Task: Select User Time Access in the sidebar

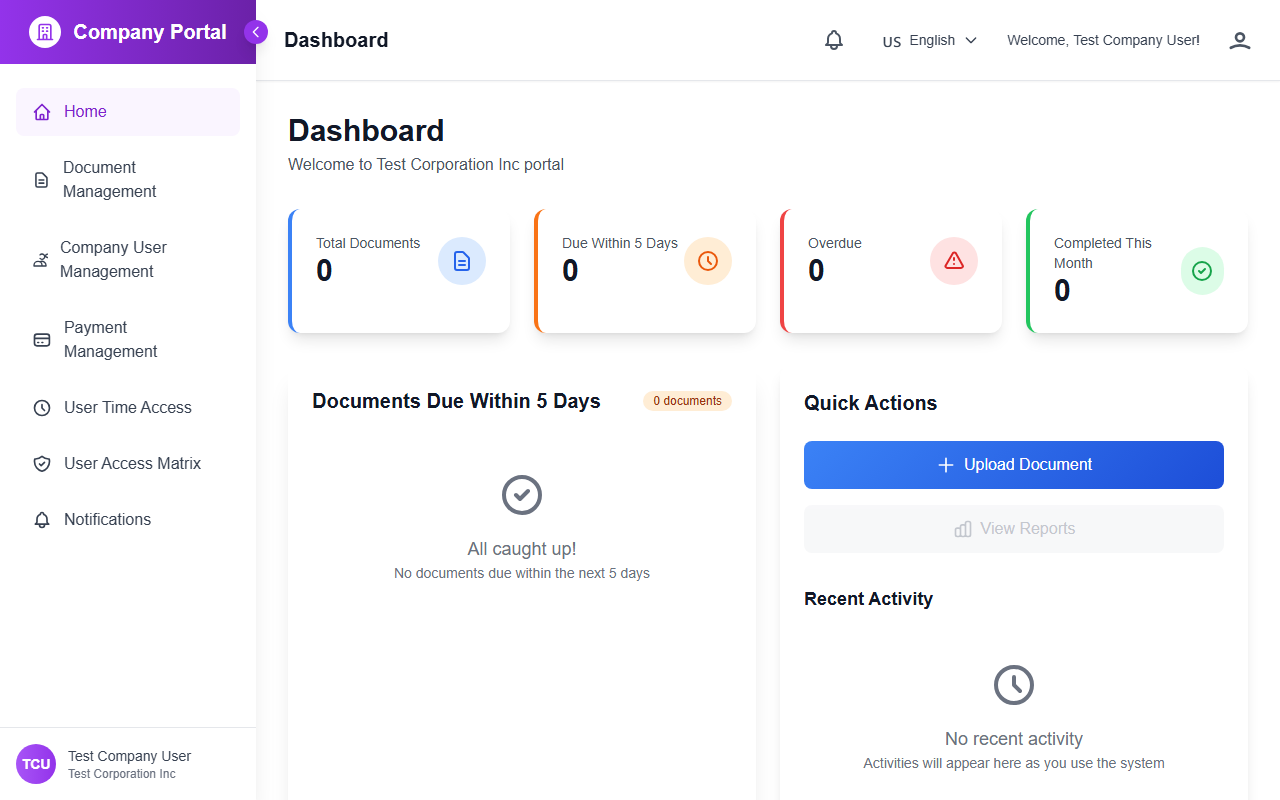Action: coord(126,407)
